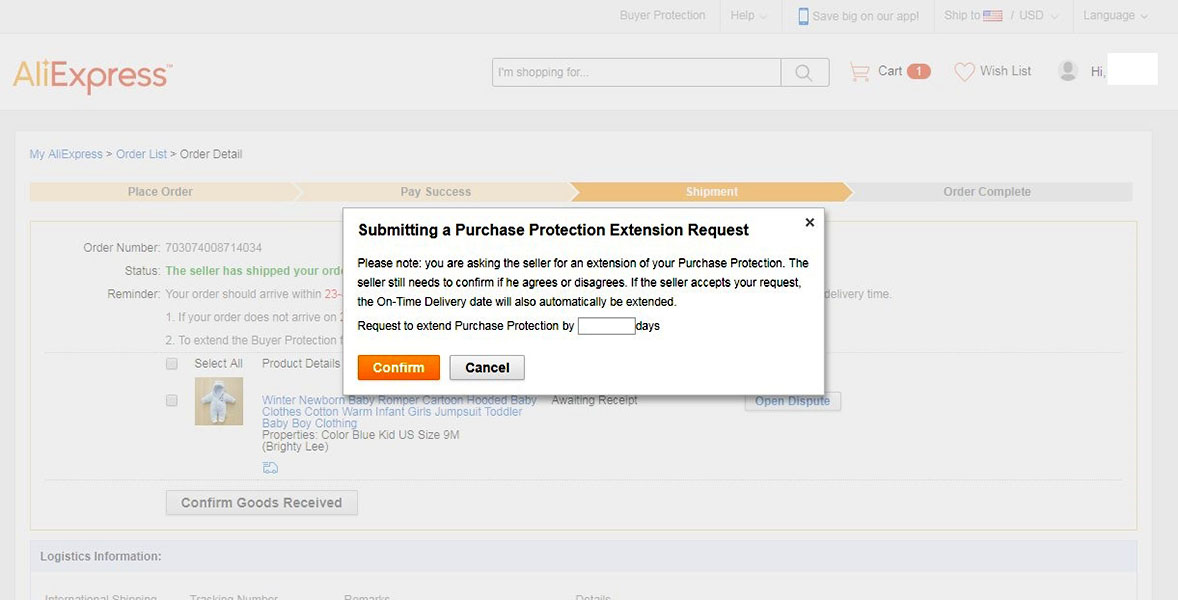Expand the Ship to / USD dropdown
Screen dimensions: 1178x600
click(x=1001, y=15)
